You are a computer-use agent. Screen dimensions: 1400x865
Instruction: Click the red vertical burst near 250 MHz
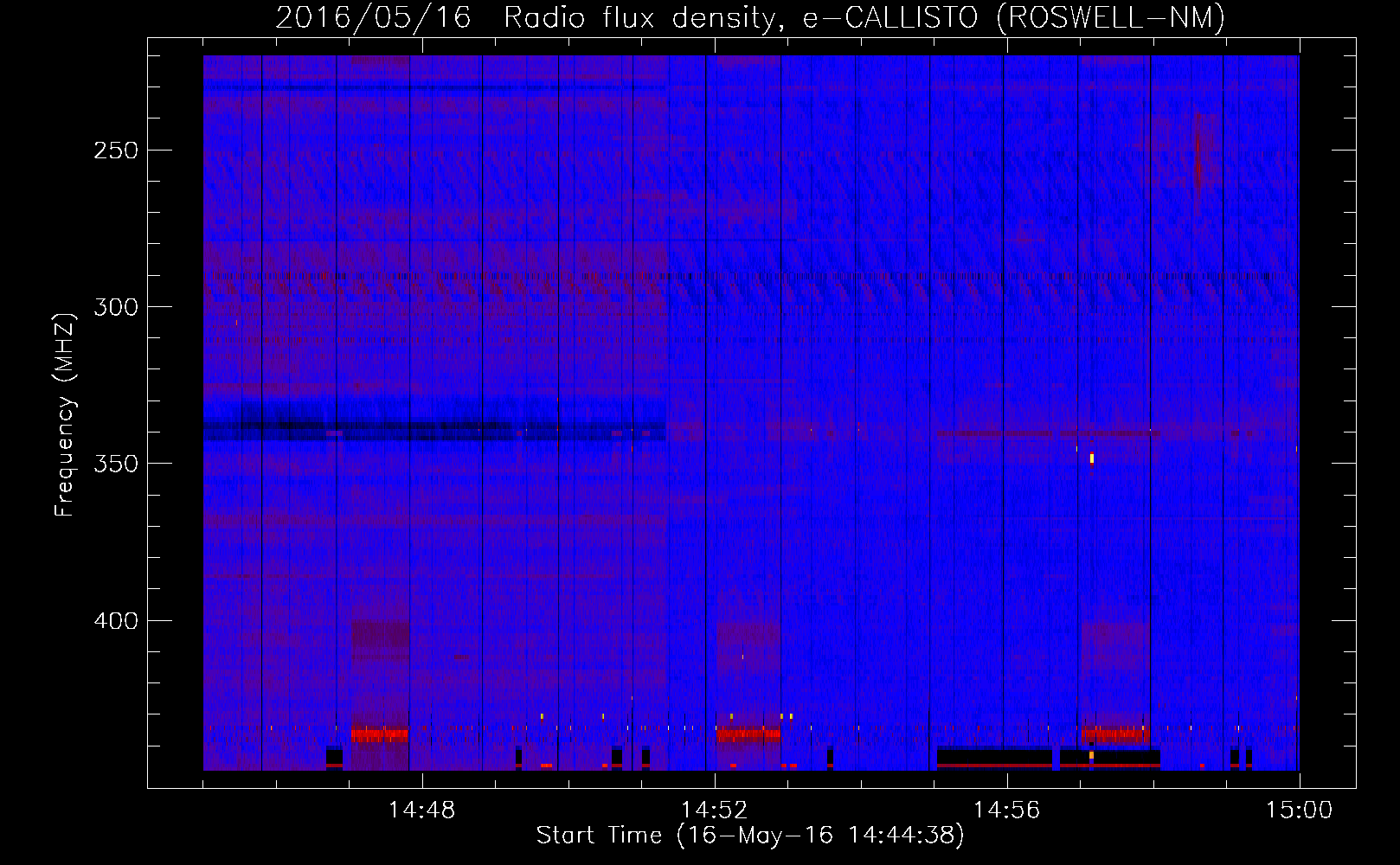(x=1198, y=164)
